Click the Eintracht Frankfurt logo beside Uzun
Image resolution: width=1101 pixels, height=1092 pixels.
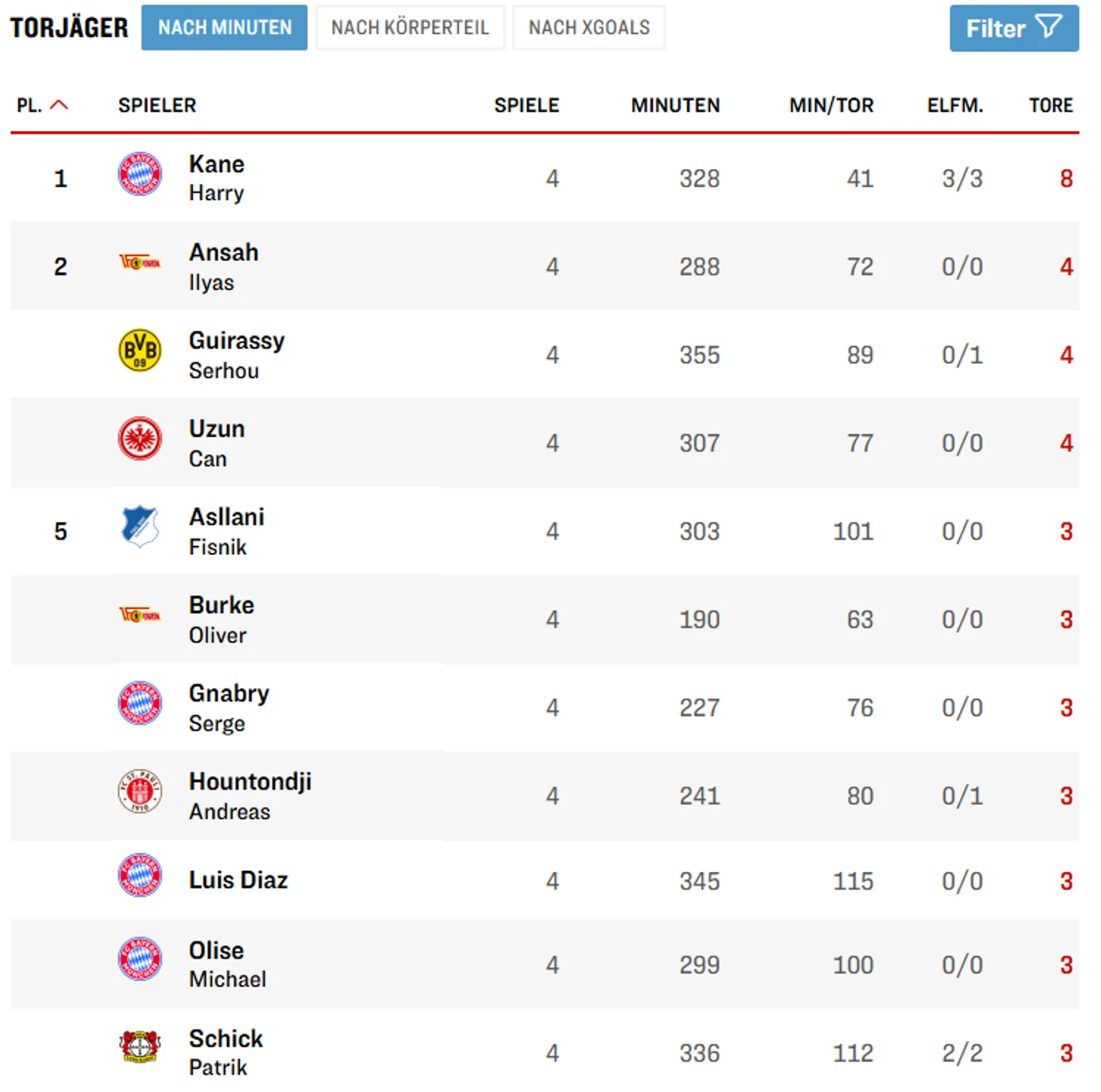140,439
